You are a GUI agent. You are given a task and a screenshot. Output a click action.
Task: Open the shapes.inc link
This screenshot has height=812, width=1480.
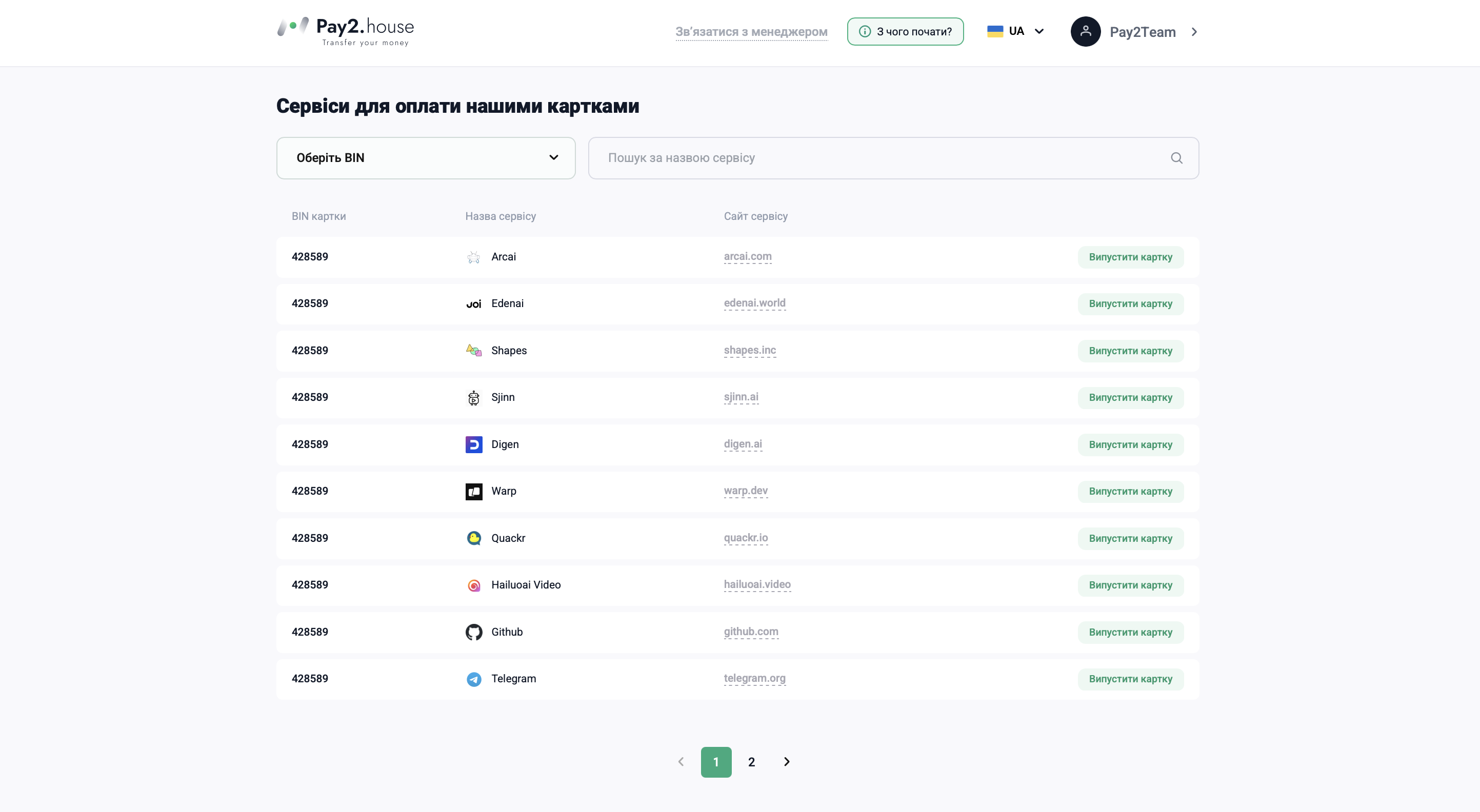click(750, 350)
